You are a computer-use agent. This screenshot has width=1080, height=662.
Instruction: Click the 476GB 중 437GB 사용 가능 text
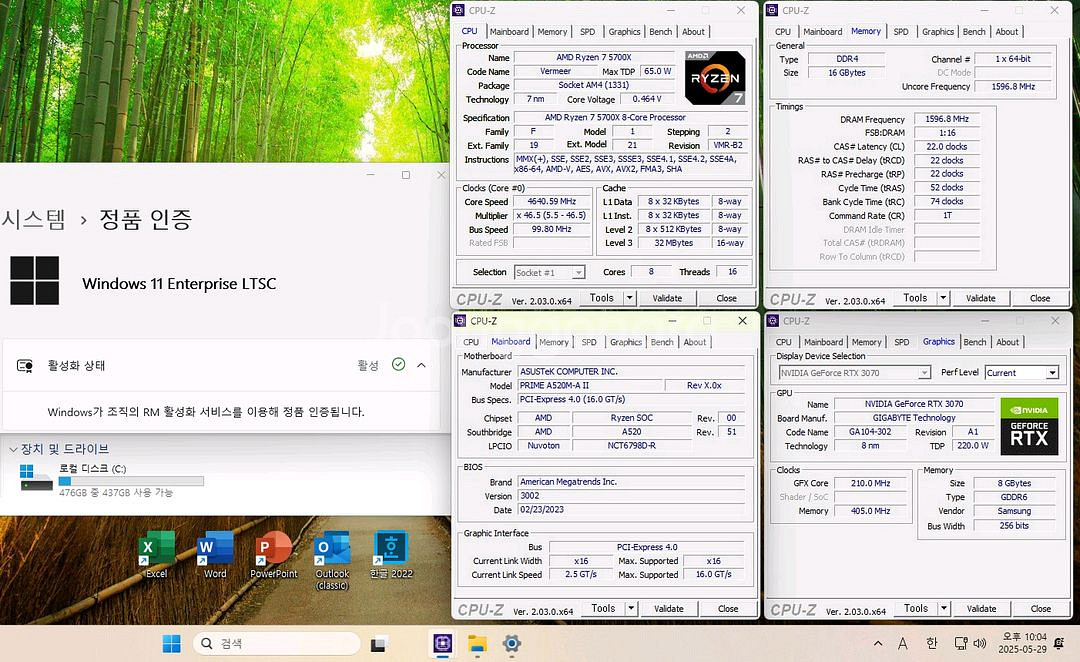click(x=116, y=493)
